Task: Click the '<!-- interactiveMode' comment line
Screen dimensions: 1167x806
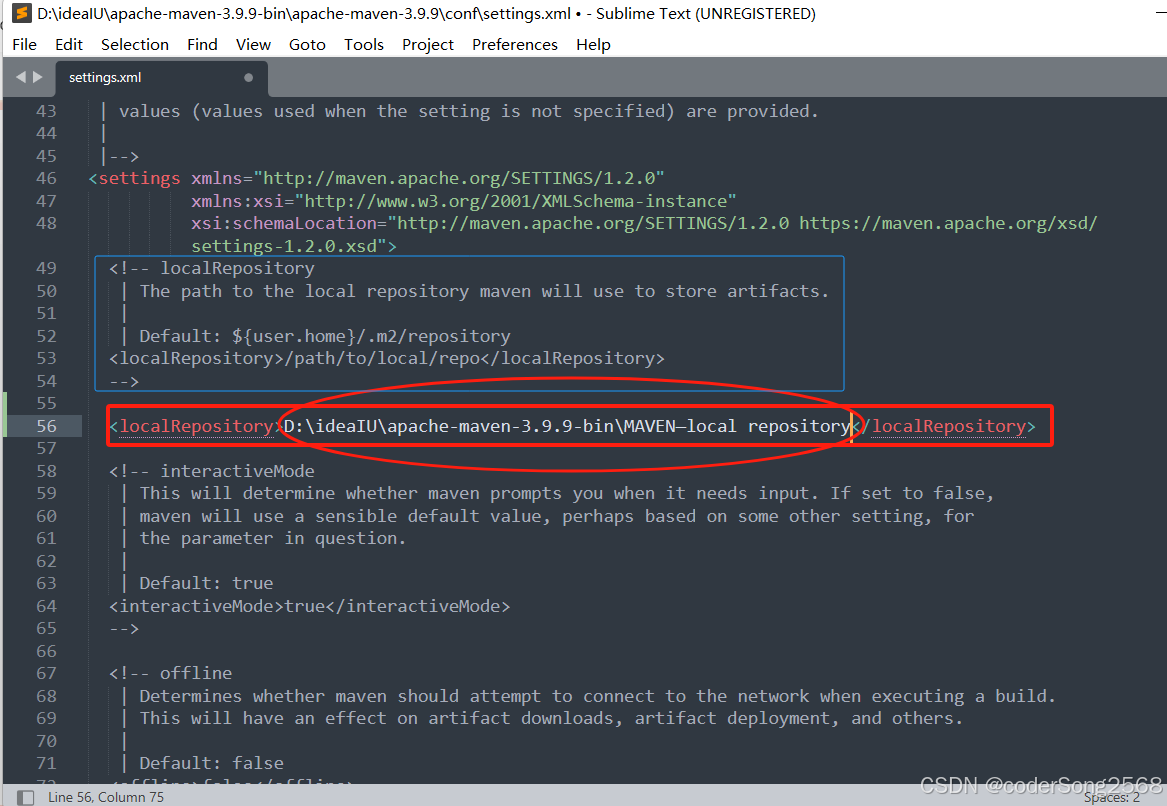Action: tap(211, 471)
